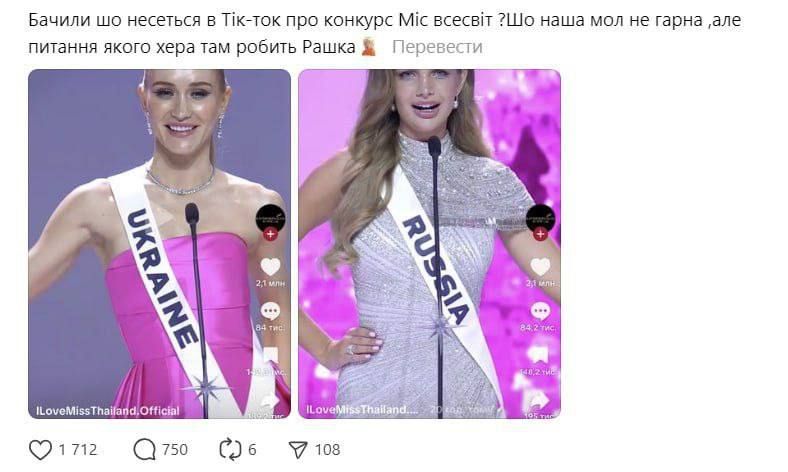Follow via red plus on Ukraine video
Screen dimensions: 788x472
click(270, 234)
